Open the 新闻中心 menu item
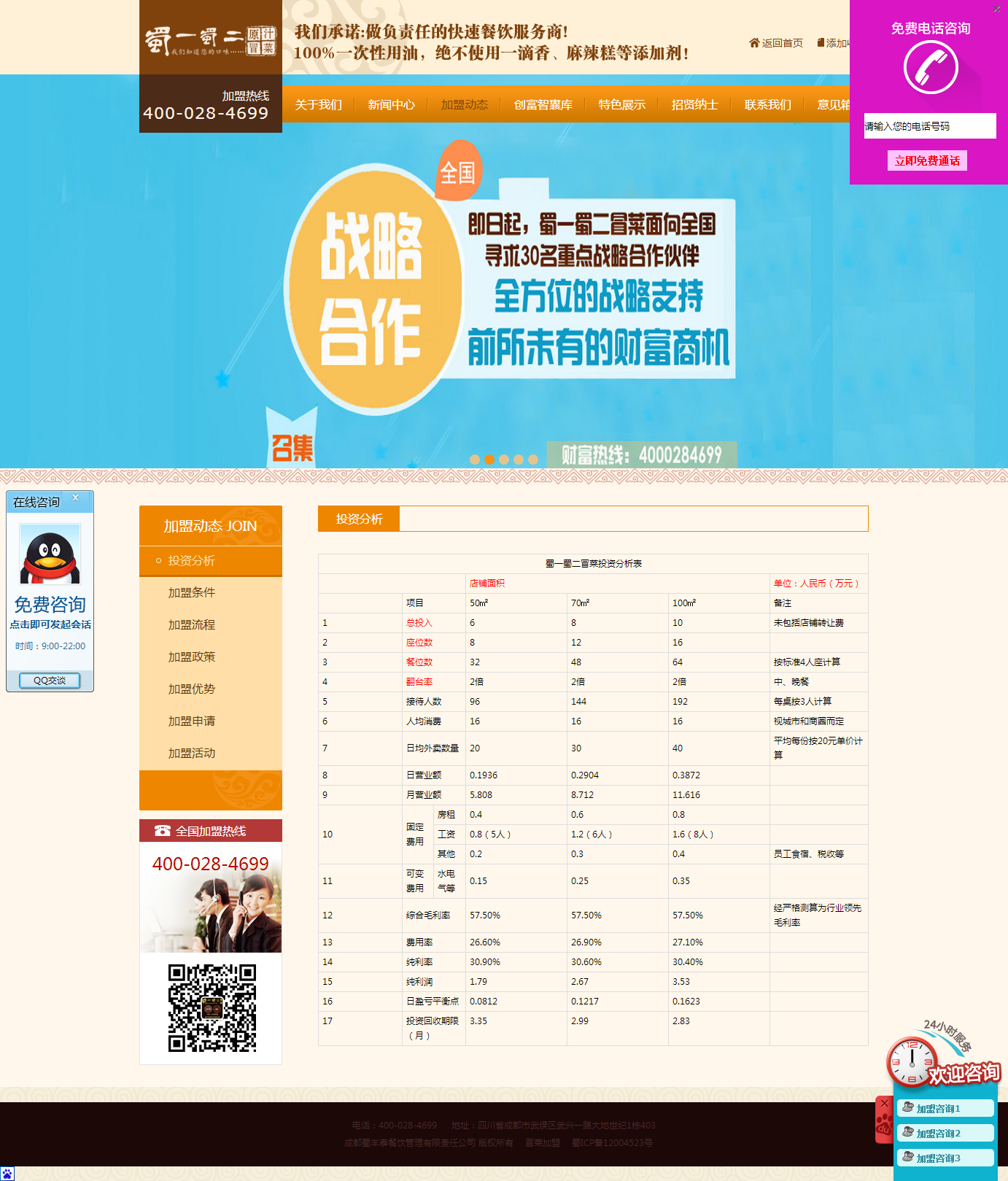The width and height of the screenshot is (1008, 1181). click(x=392, y=104)
